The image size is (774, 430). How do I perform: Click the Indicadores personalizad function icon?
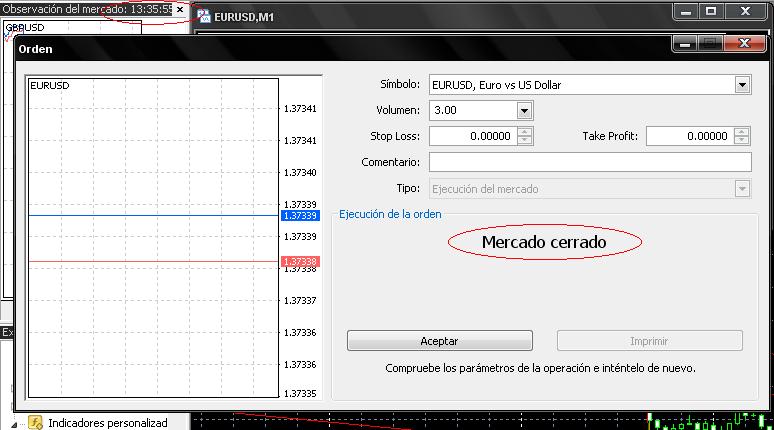(x=35, y=423)
